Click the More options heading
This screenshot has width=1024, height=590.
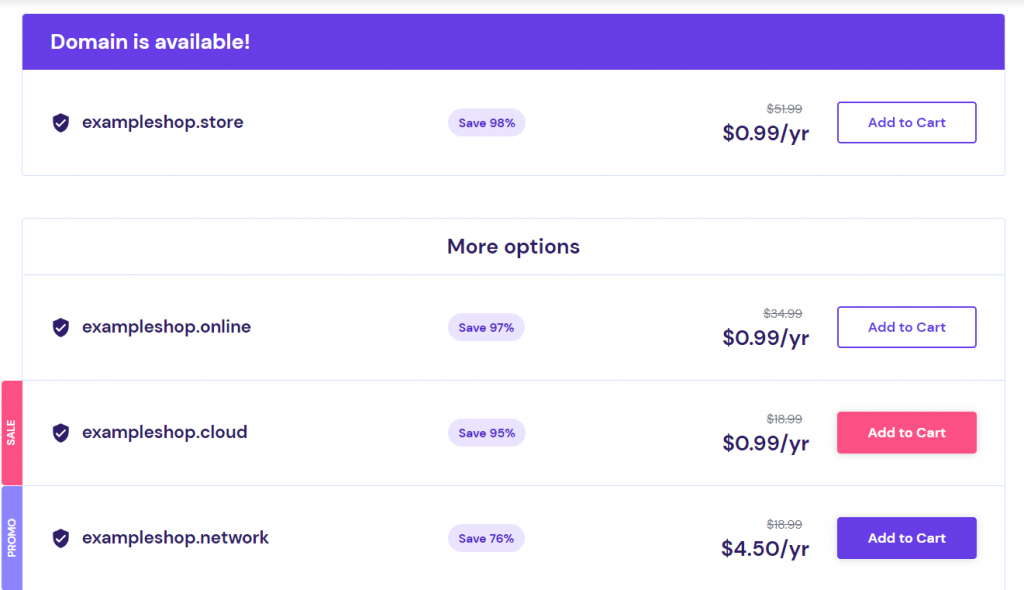(x=513, y=246)
